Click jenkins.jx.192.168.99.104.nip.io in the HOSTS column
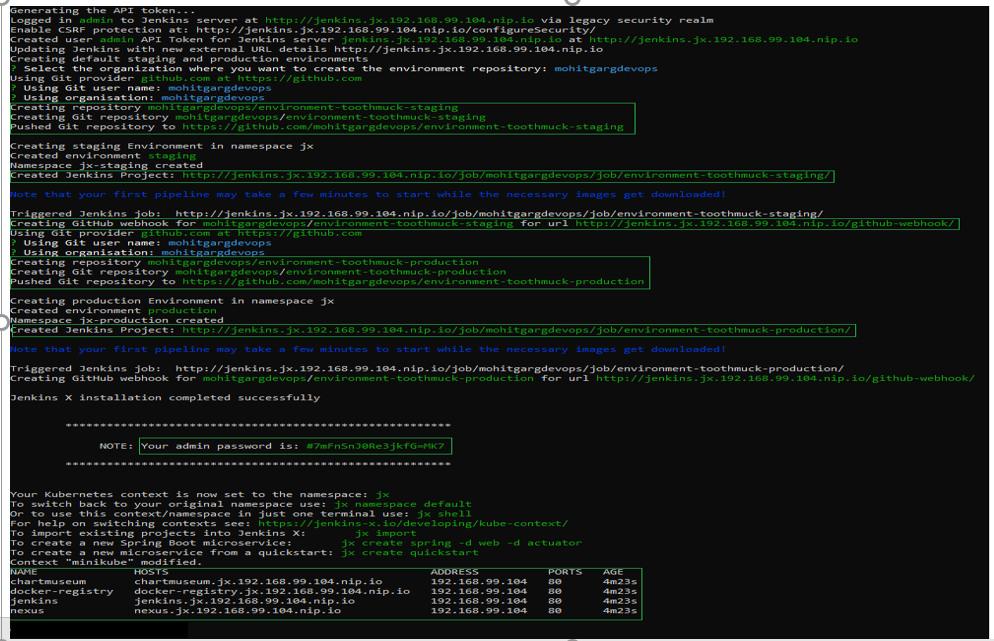Image resolution: width=994 pixels, height=641 pixels. click(x=244, y=601)
